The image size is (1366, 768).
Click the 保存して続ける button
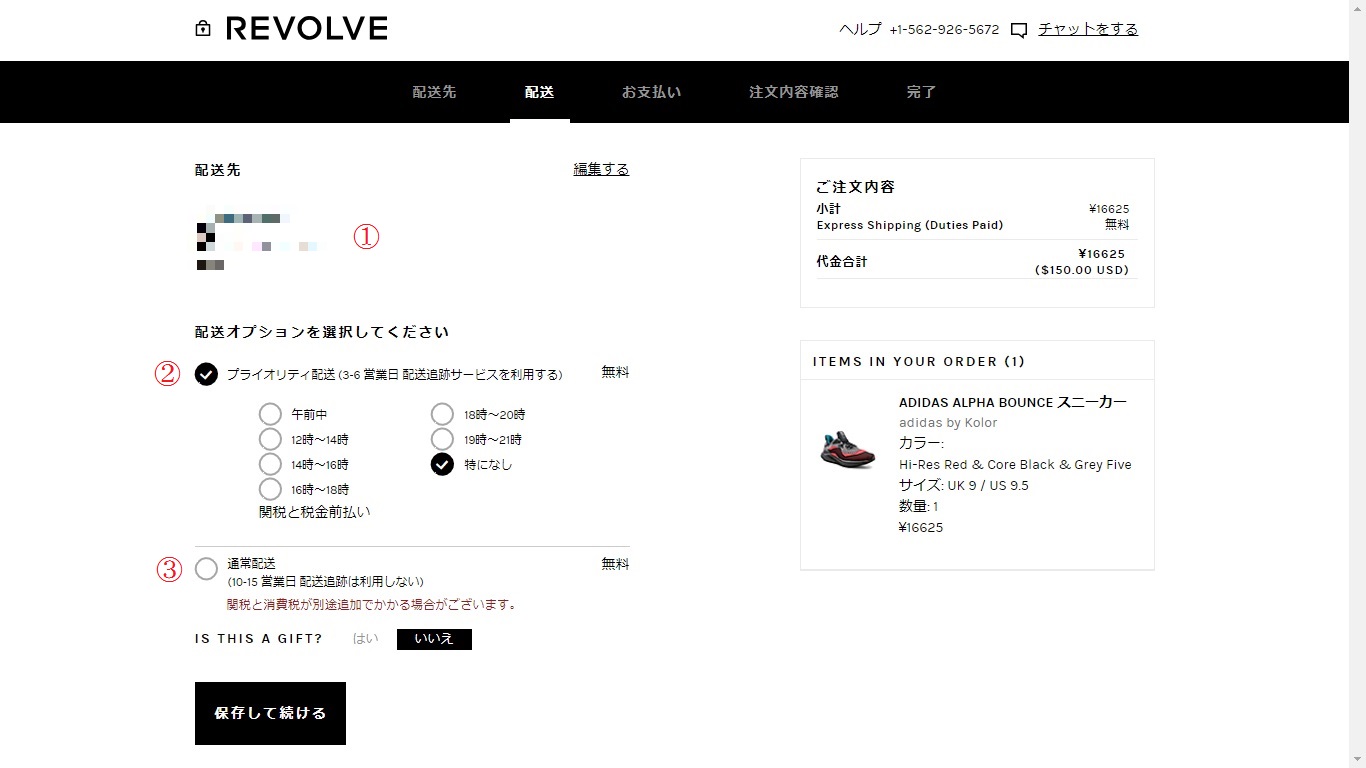pos(270,713)
